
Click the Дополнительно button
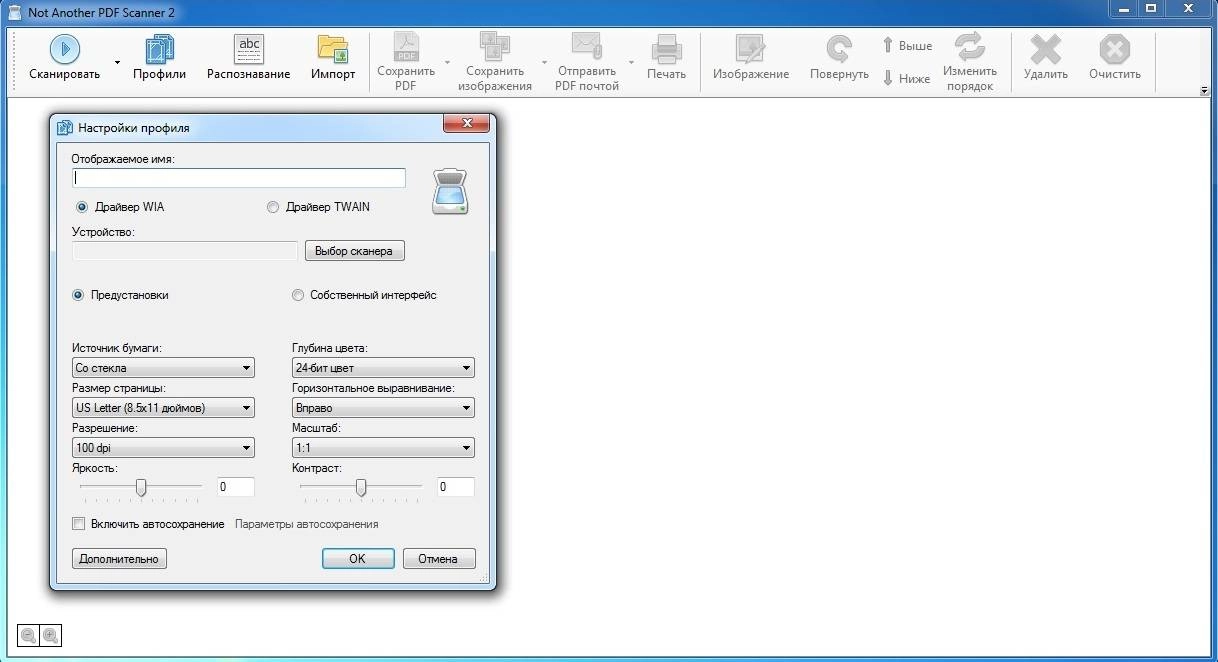click(120, 559)
